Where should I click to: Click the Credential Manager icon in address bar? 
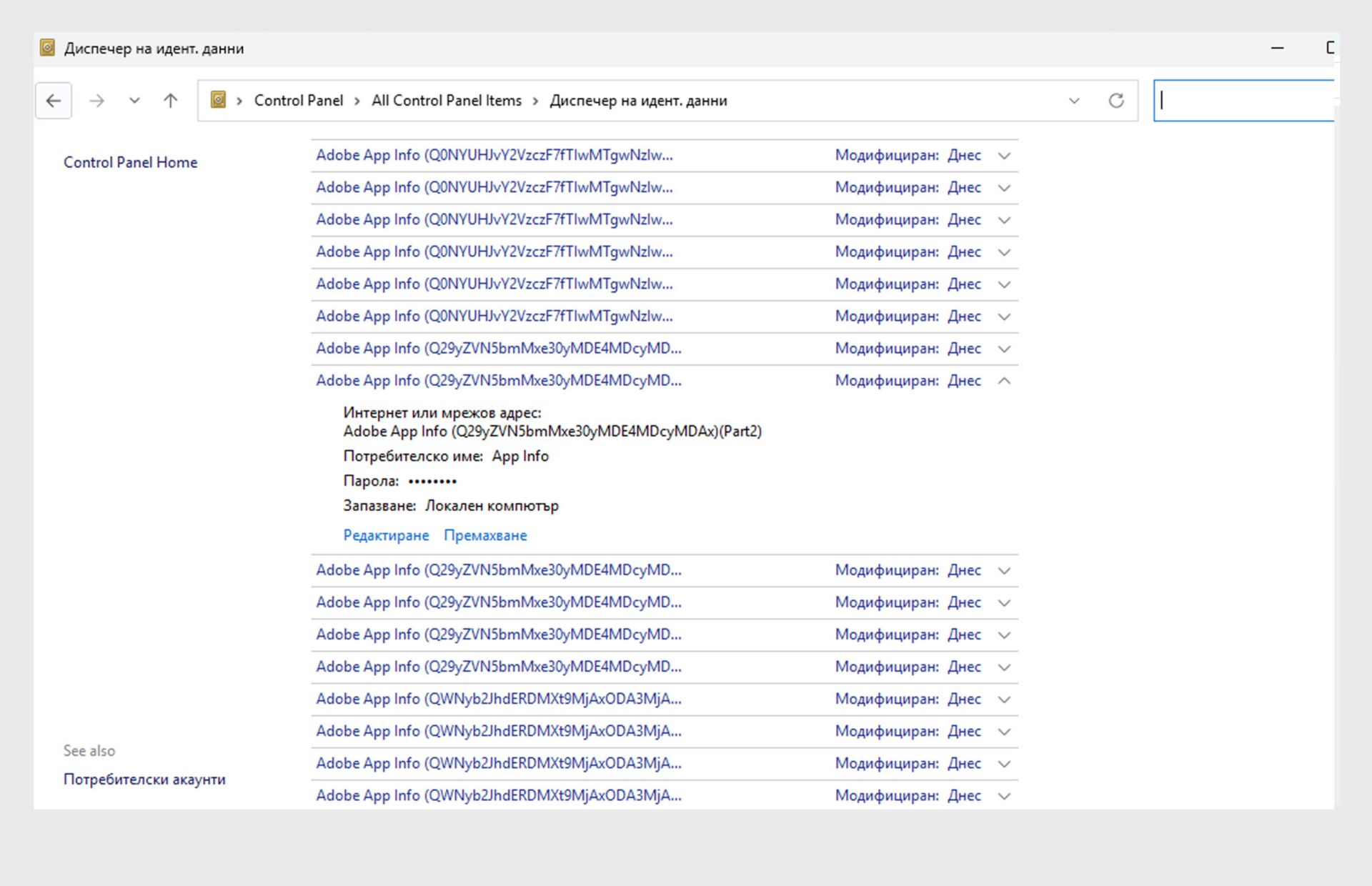coord(219,100)
